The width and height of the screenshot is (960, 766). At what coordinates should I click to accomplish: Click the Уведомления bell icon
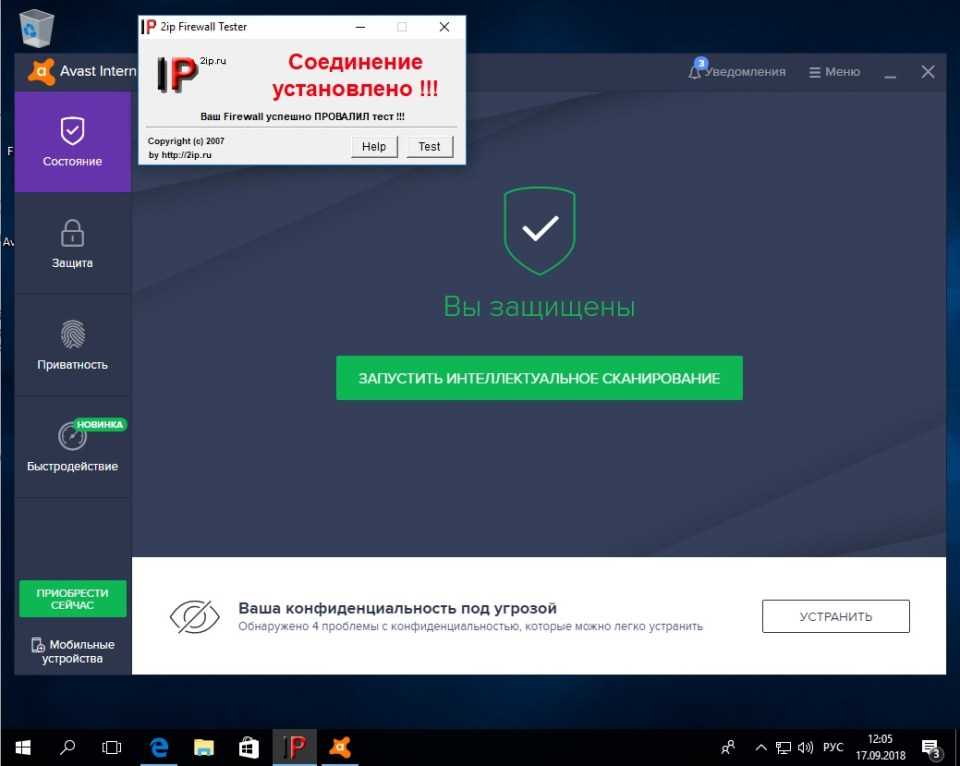click(x=696, y=72)
